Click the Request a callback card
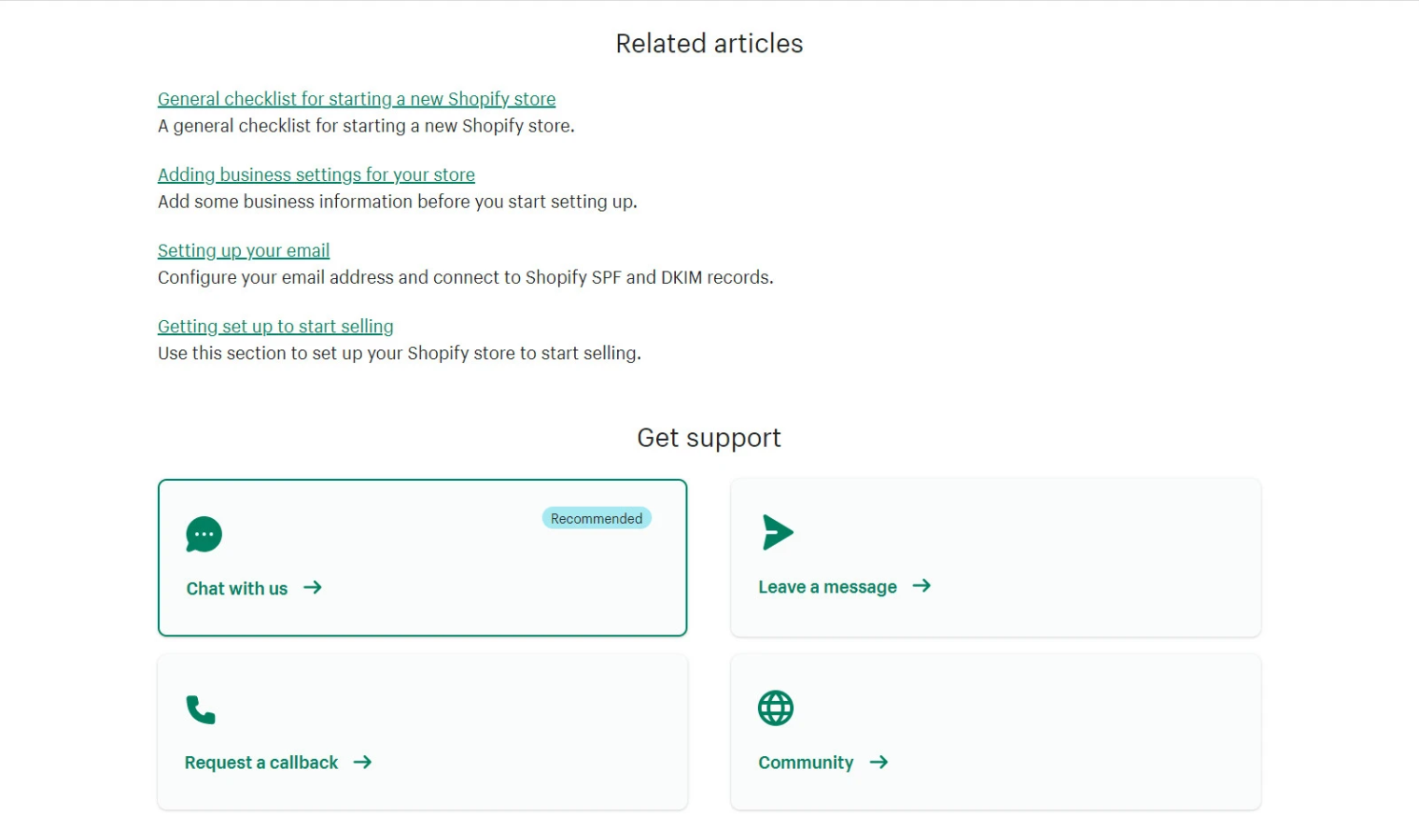Screen dimensions: 1419x840 (x=422, y=731)
